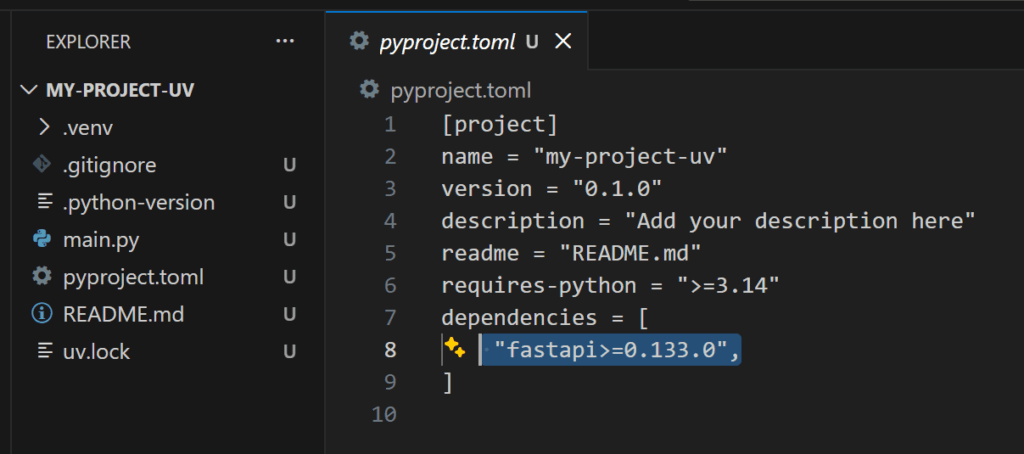Click line number 6 in the gutter

[x=388, y=285]
